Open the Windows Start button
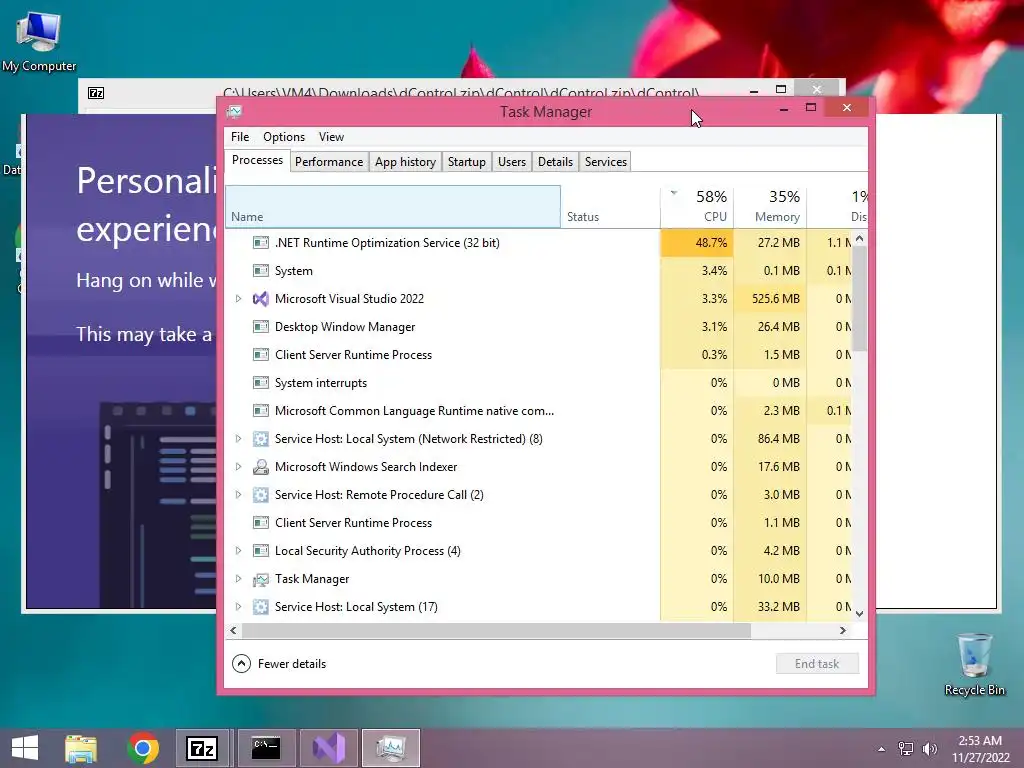Viewport: 1024px width, 768px height. [x=25, y=748]
